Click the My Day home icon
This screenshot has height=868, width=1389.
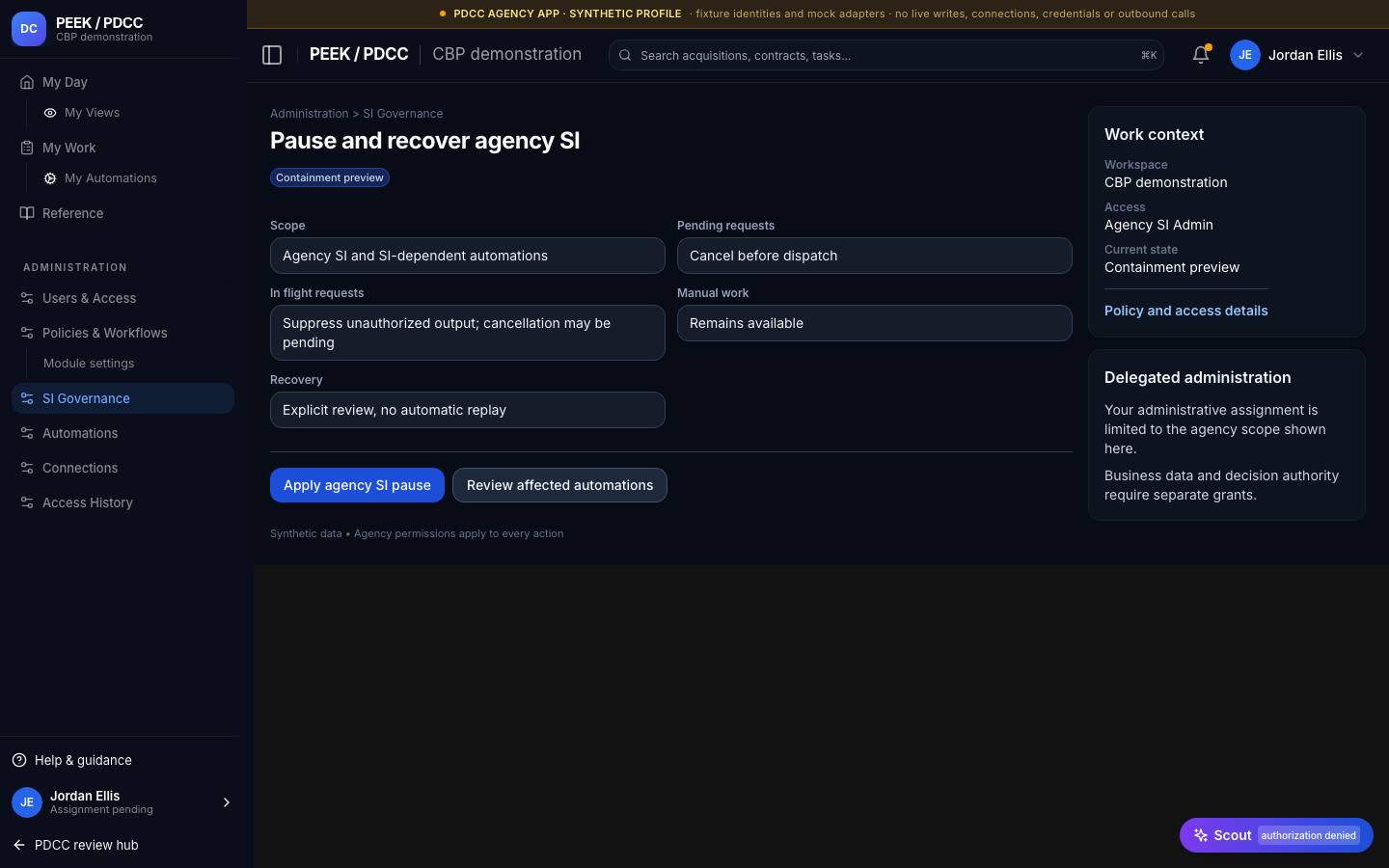pyautogui.click(x=27, y=82)
